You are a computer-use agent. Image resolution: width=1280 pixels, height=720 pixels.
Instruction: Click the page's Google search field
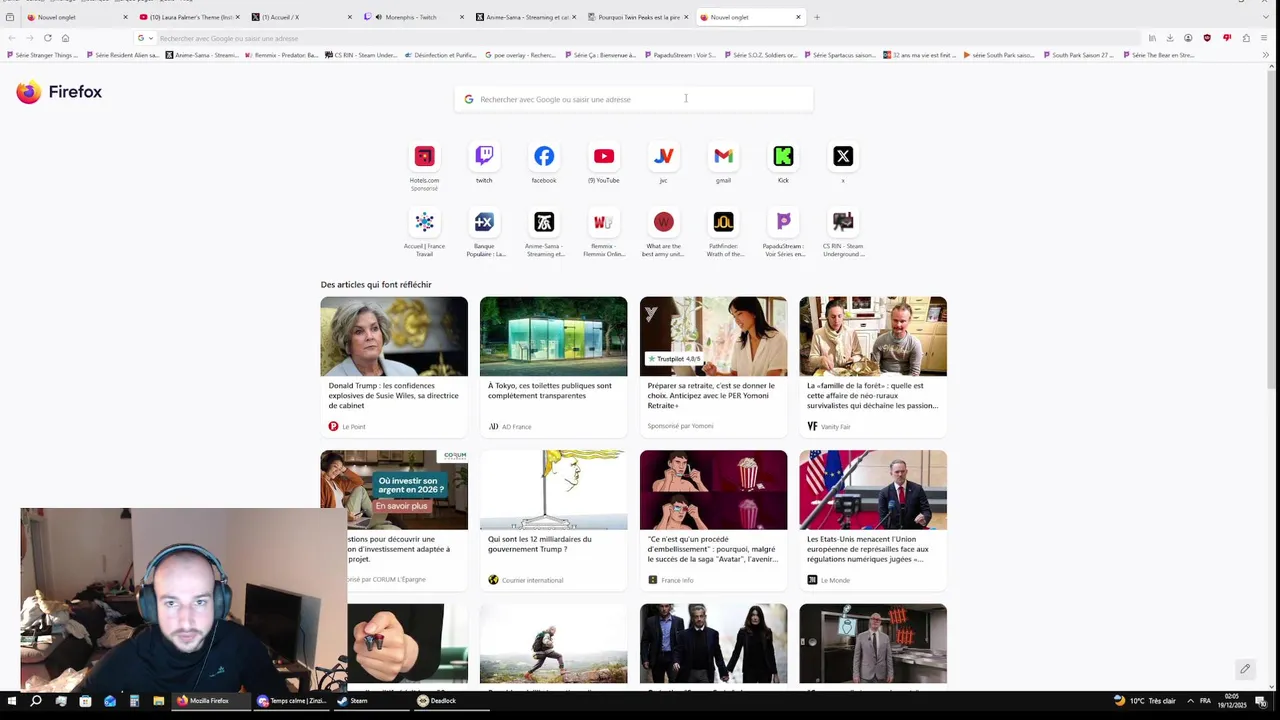[x=634, y=99]
